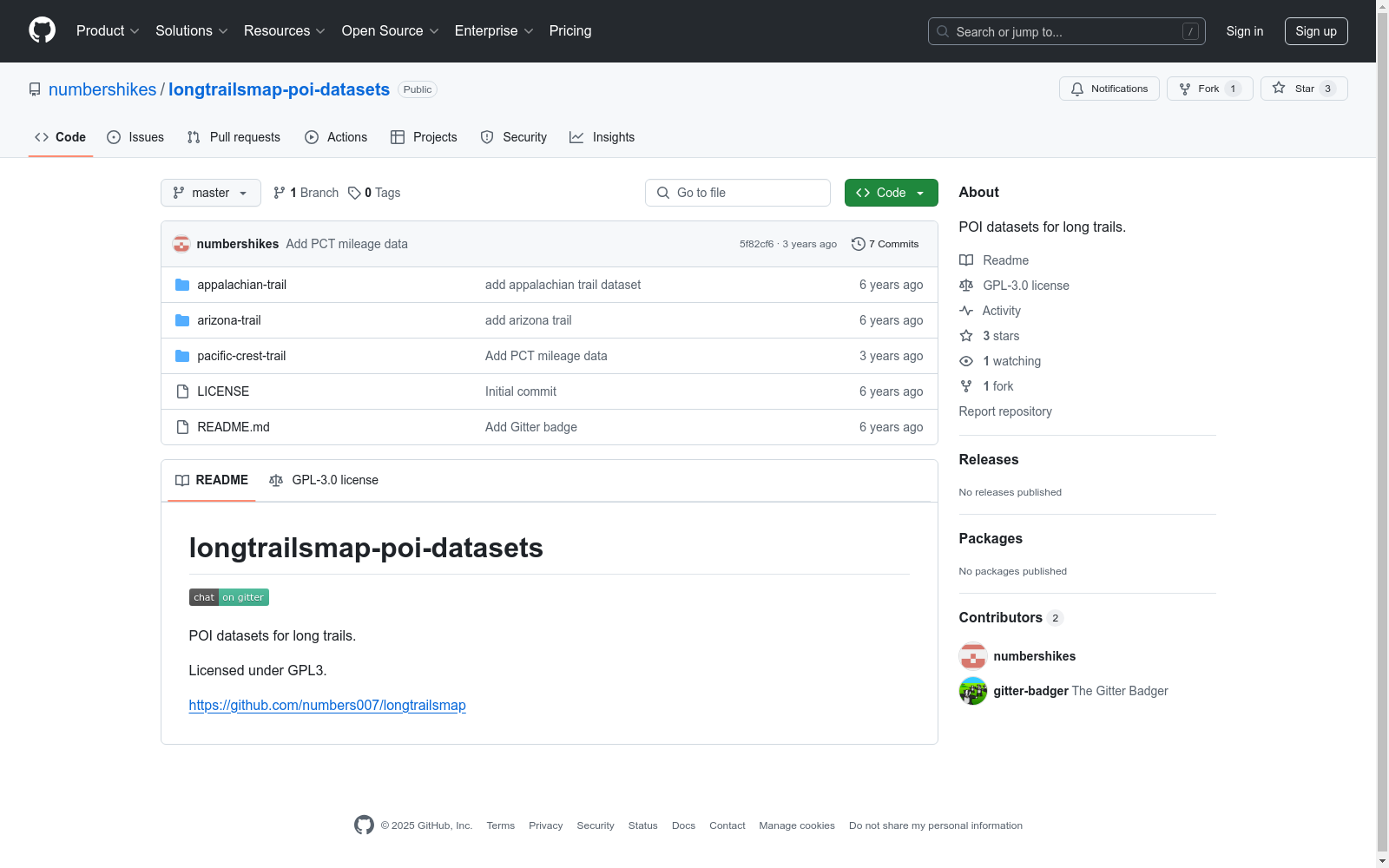Open commit hash 5f82cf6
This screenshot has width=1389, height=868.
(756, 244)
